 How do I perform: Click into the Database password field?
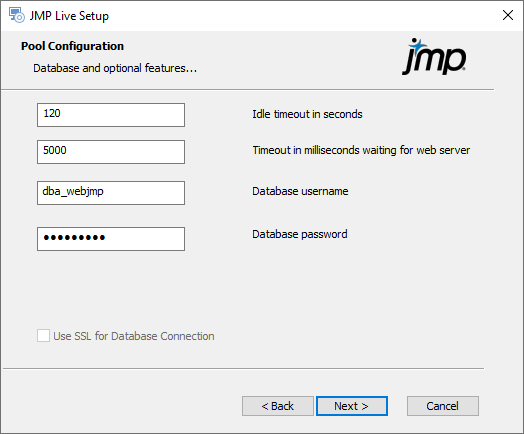coord(111,239)
